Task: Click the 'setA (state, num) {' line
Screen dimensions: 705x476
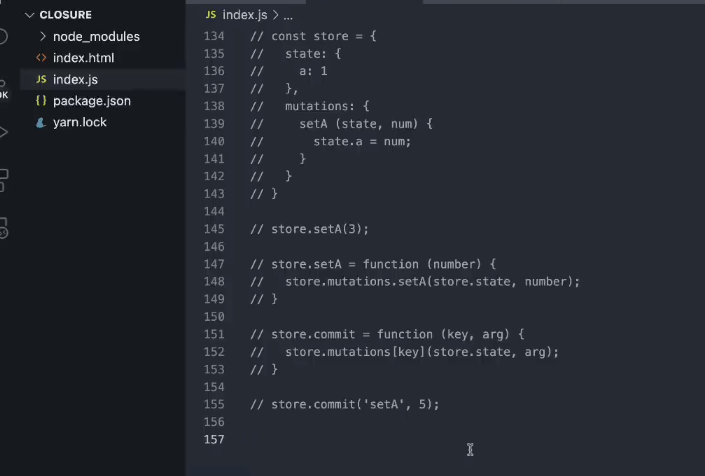Action: (x=341, y=124)
